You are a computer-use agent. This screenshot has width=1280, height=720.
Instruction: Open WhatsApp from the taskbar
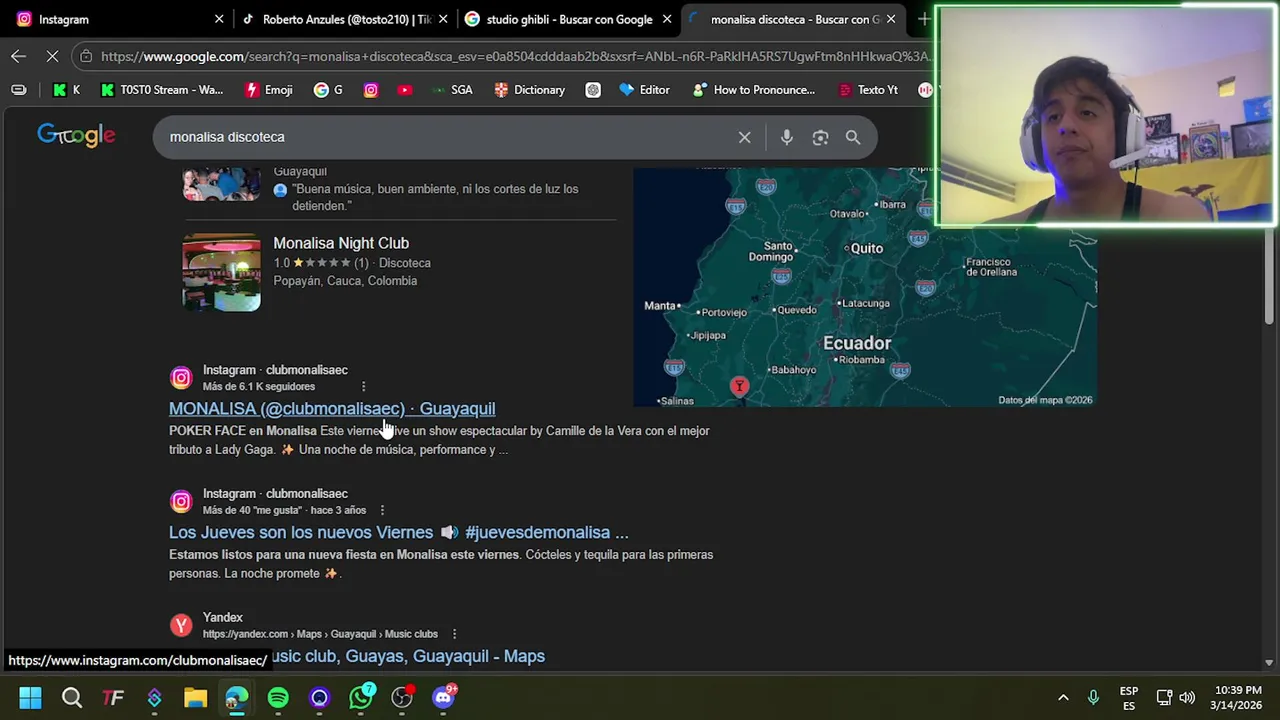[361, 697]
